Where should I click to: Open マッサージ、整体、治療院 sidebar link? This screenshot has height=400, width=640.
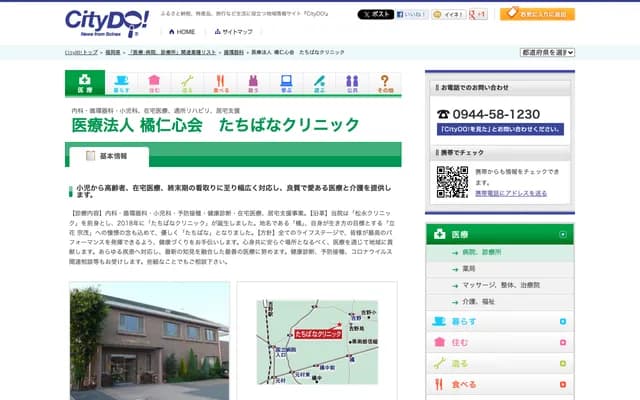(x=501, y=285)
